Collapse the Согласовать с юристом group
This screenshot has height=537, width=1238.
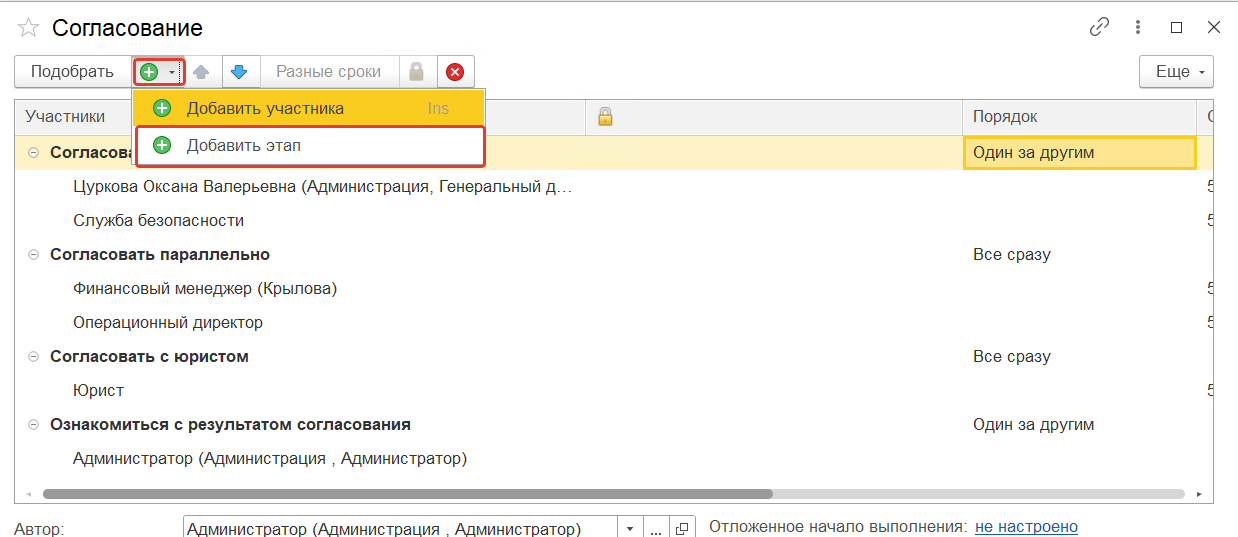pos(33,357)
